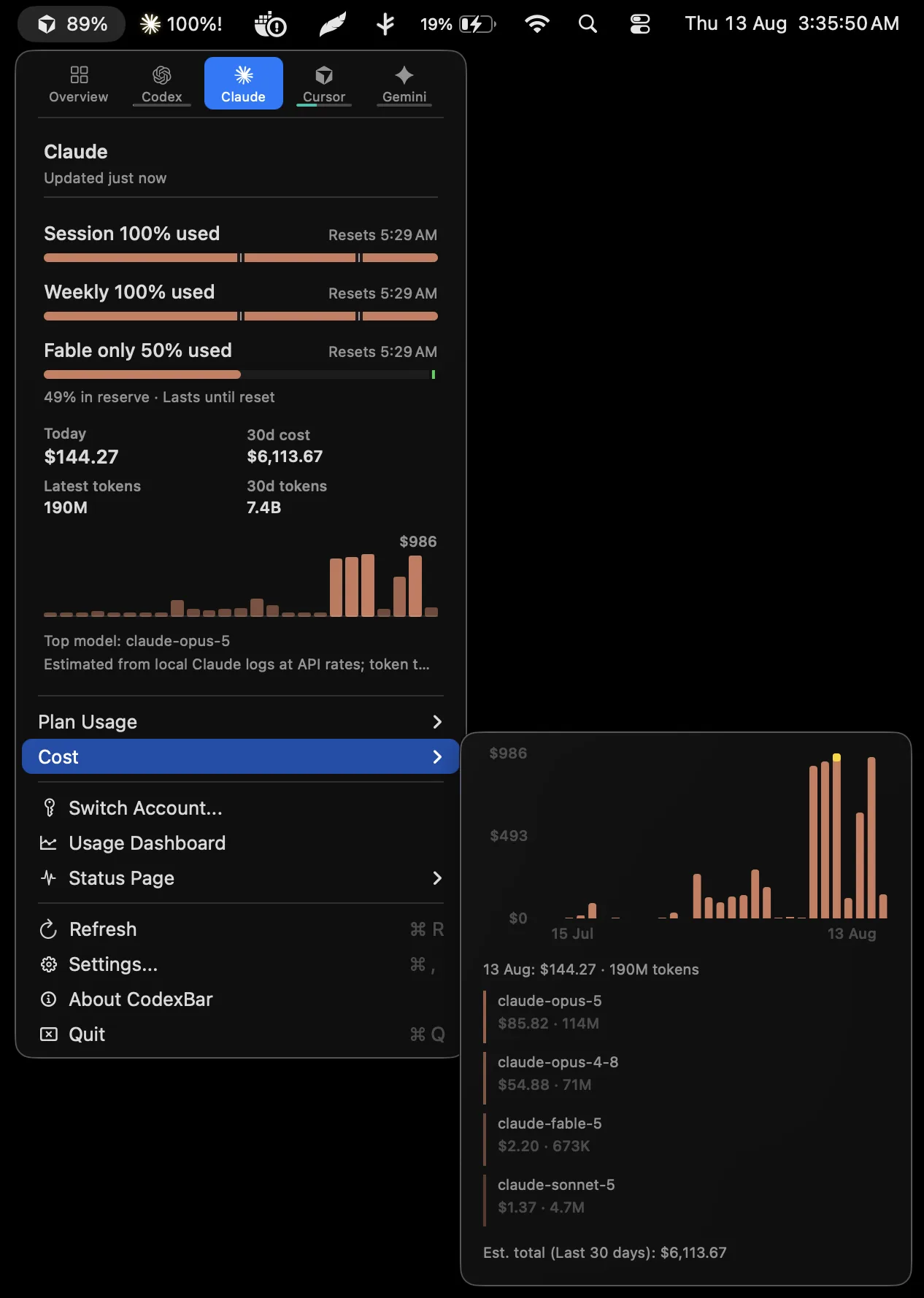Click the circular arrow Refresh icon

tap(48, 929)
